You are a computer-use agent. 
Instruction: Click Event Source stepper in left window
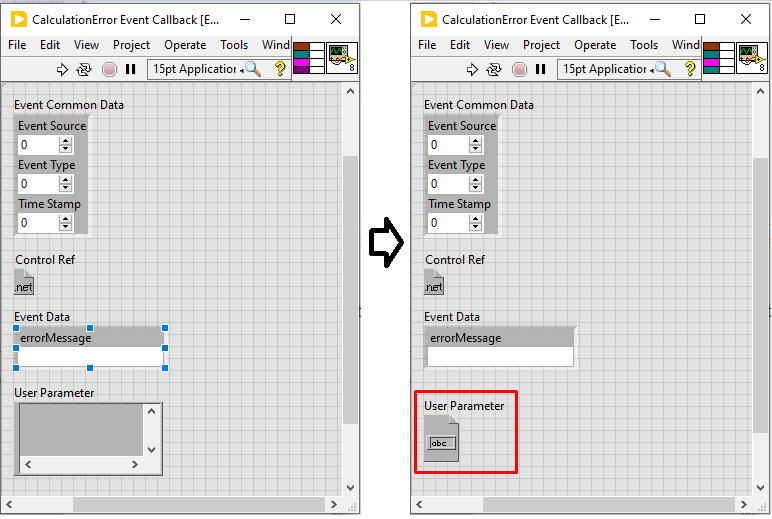pos(65,145)
